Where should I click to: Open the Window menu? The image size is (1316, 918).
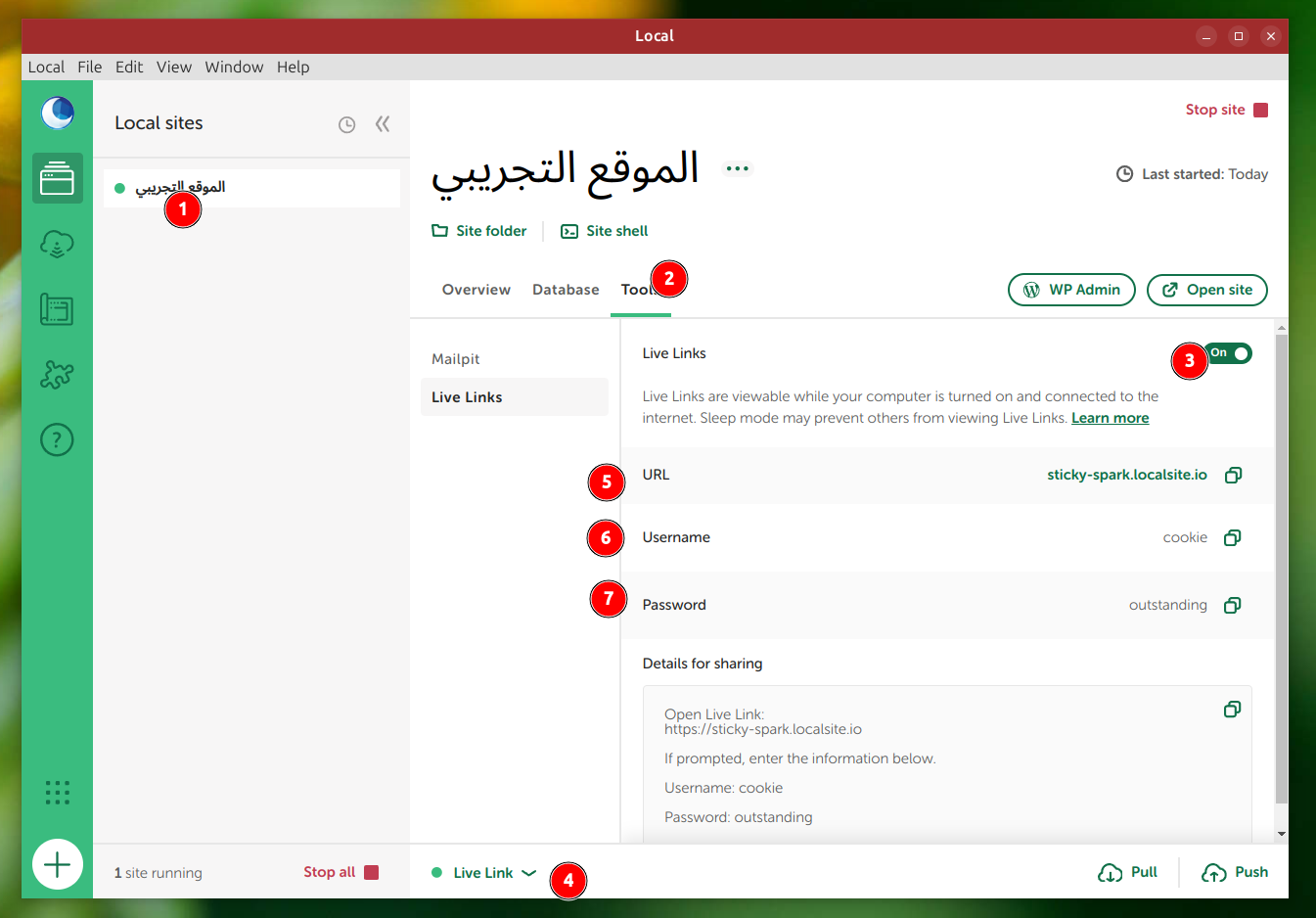[234, 67]
